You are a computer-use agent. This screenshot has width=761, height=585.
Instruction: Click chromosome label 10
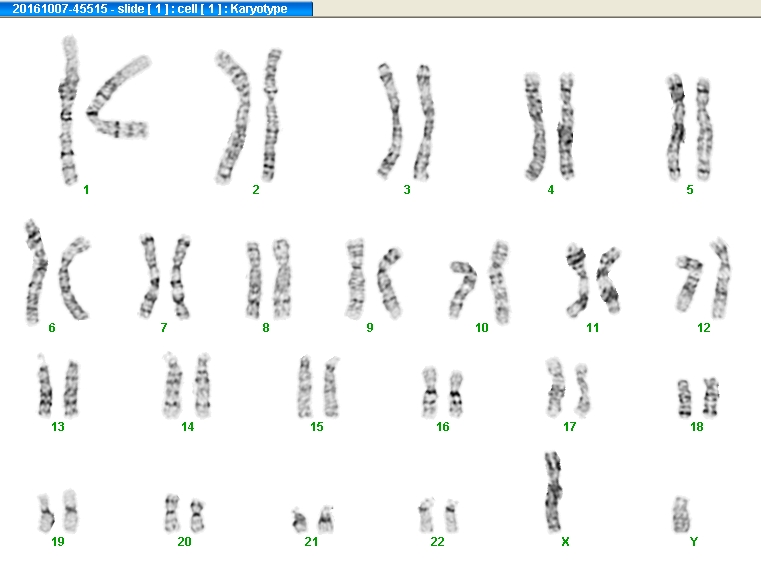click(481, 328)
